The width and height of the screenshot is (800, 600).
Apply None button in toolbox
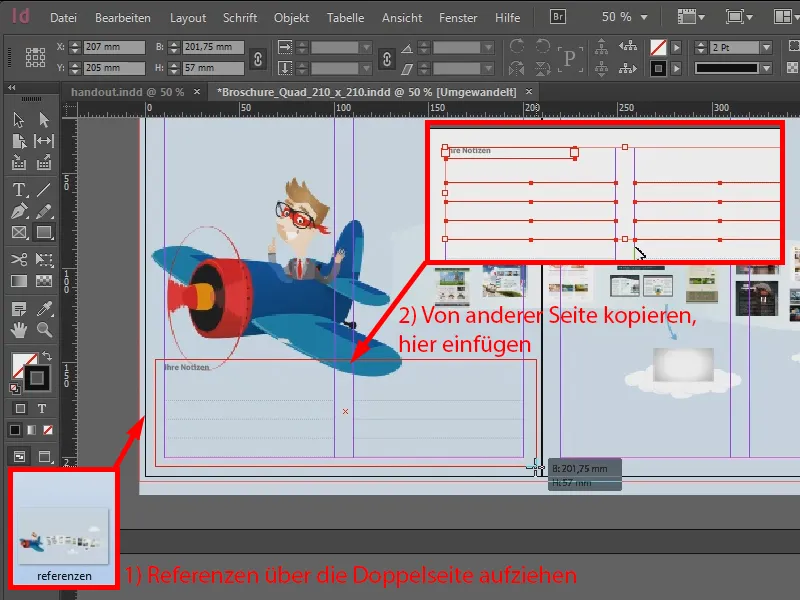48,430
